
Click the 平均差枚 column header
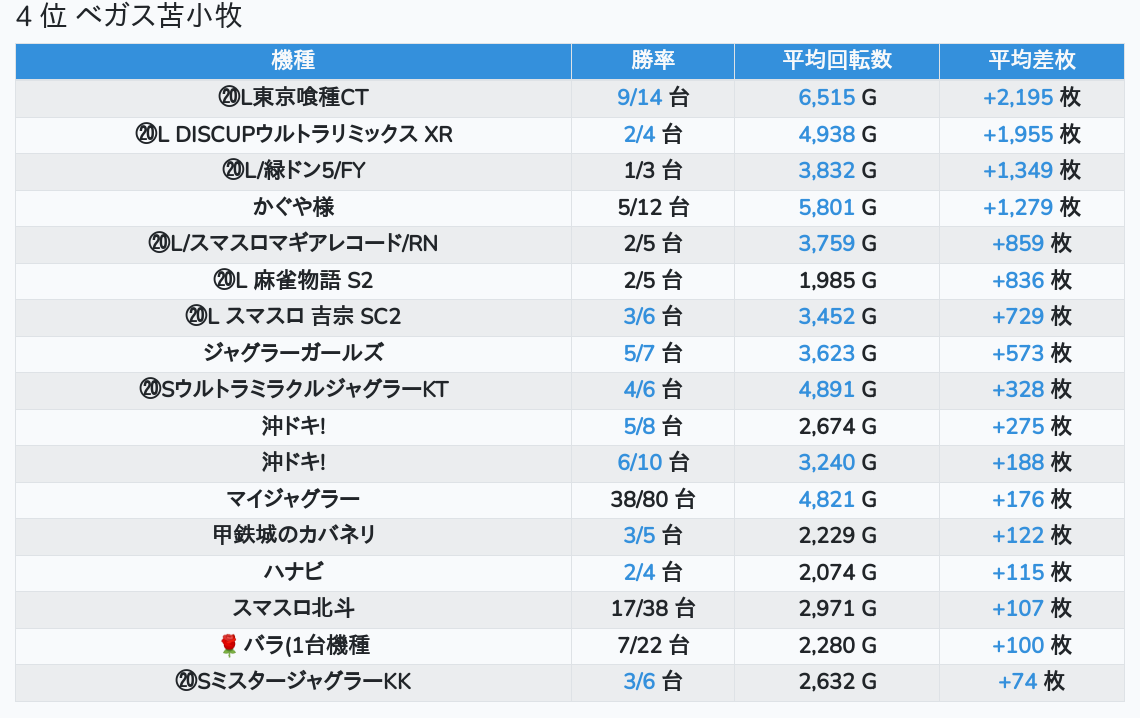(x=1031, y=61)
